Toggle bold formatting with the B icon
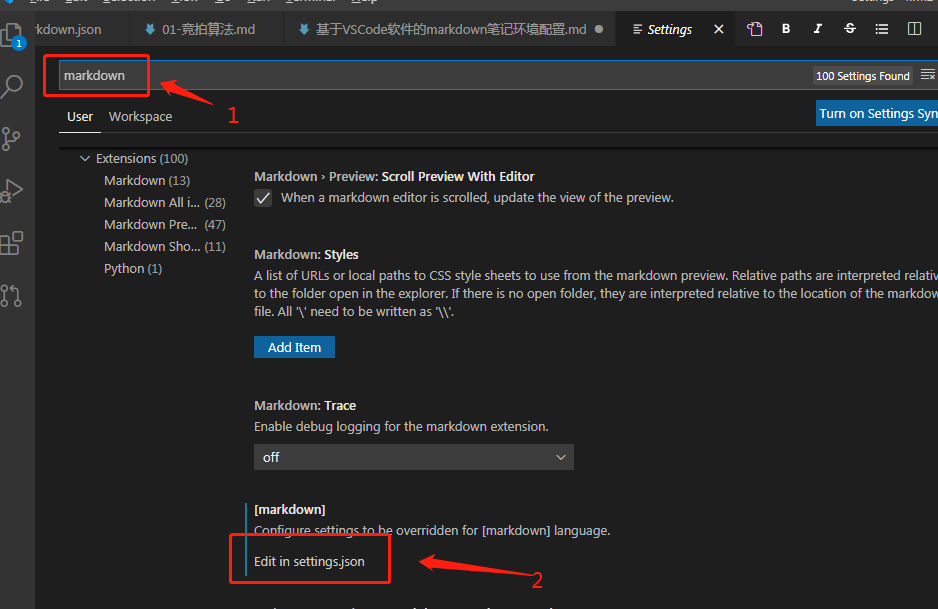 pos(786,28)
